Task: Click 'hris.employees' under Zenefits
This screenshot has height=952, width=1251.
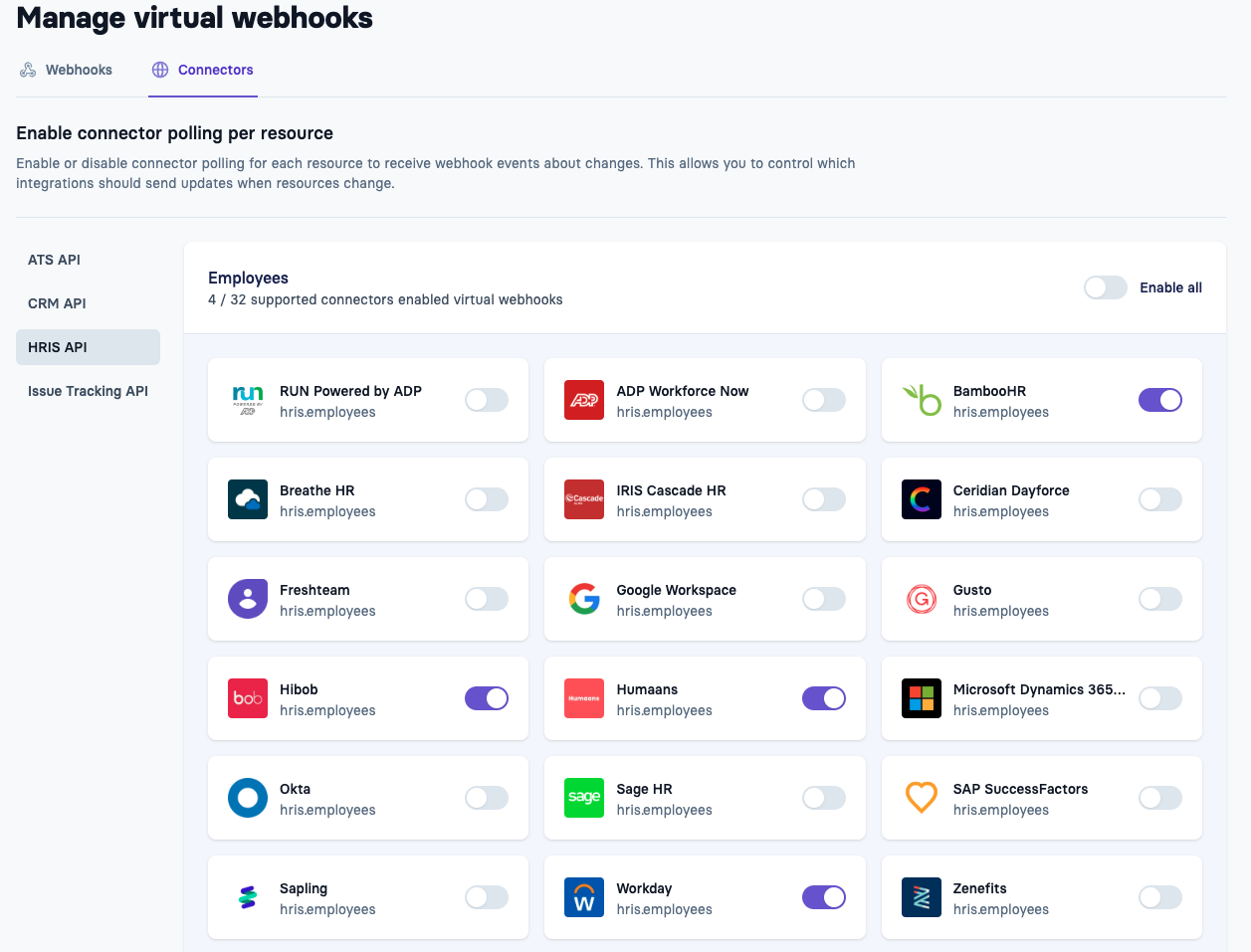Action: point(1001,909)
